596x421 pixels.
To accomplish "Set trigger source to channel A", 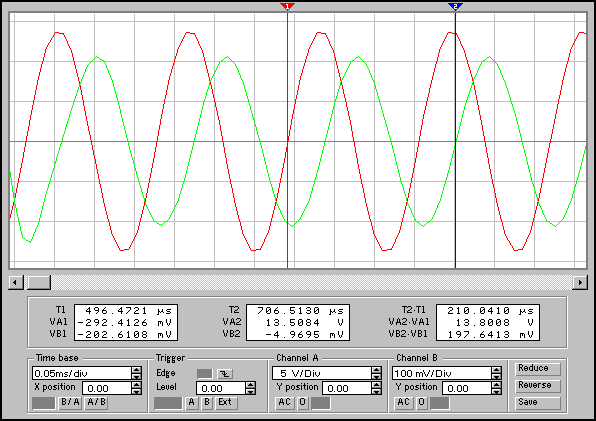I will click(192, 403).
